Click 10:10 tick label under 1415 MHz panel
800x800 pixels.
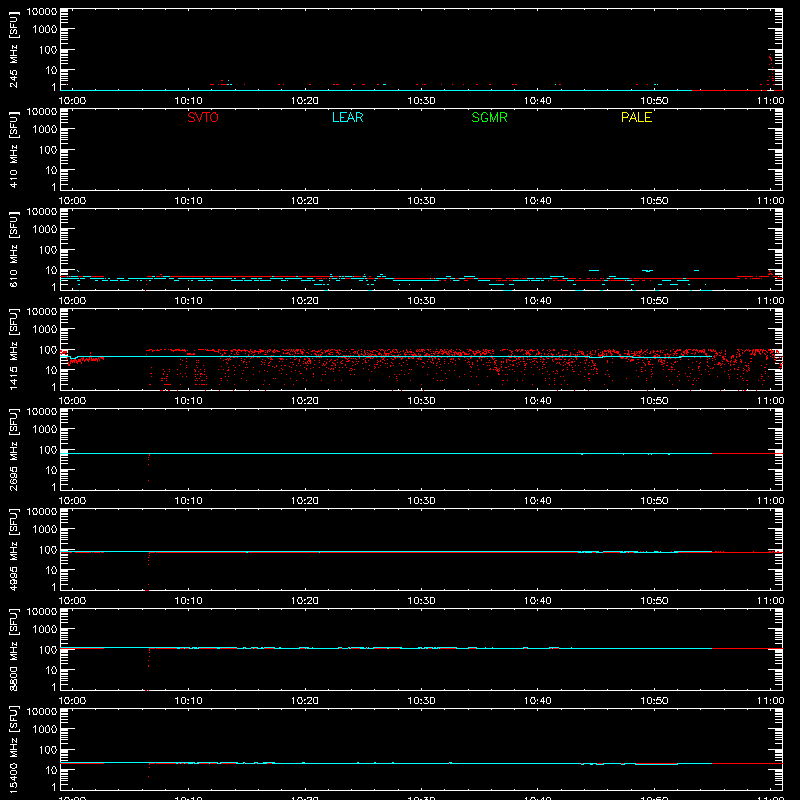pos(188,401)
